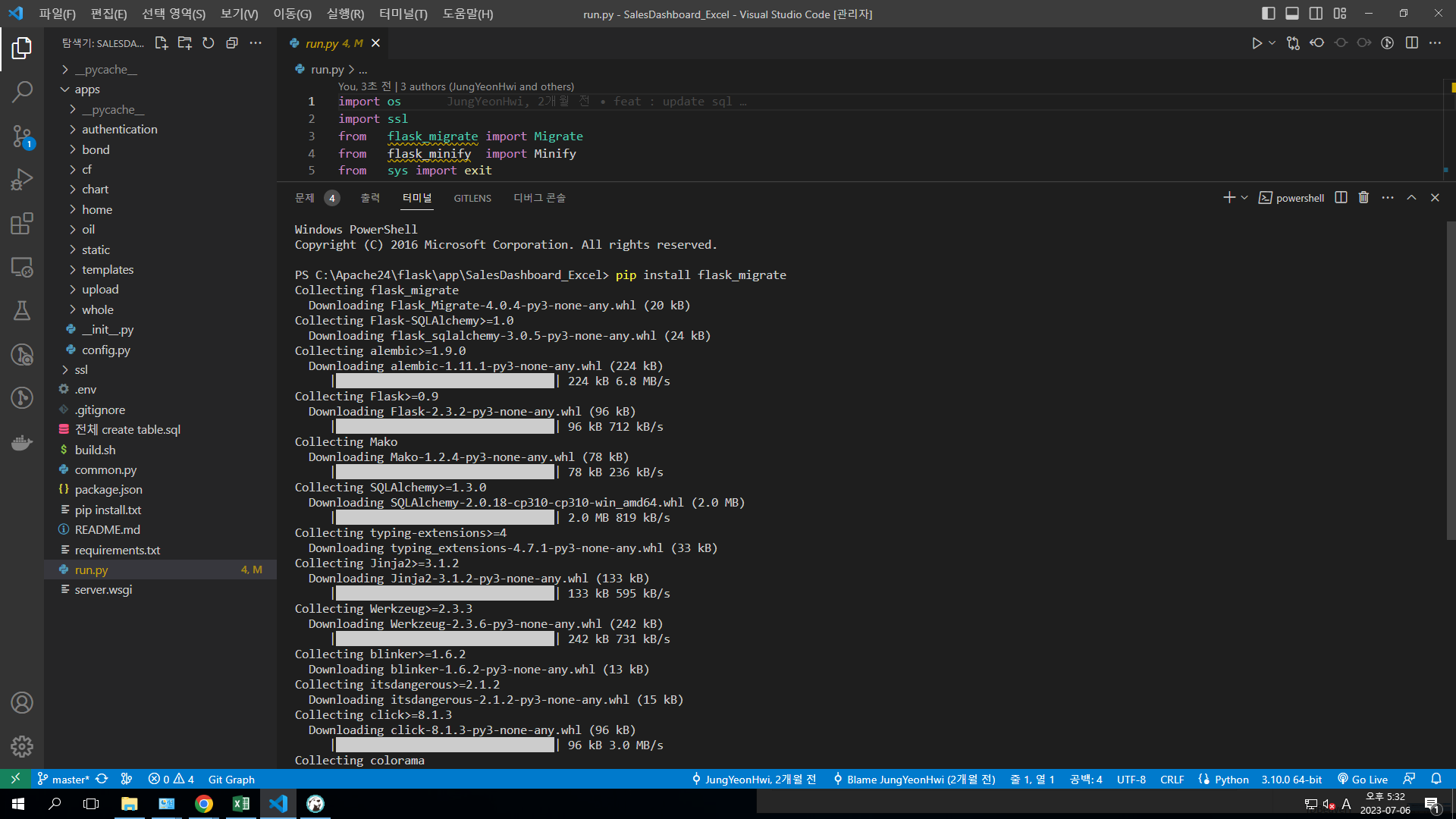Open the Extensions view
The height and width of the screenshot is (819, 1456).
click(x=22, y=224)
